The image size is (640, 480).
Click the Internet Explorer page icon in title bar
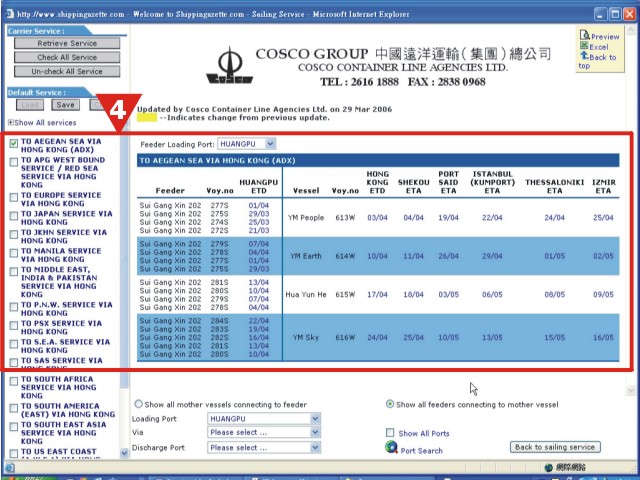(9, 14)
